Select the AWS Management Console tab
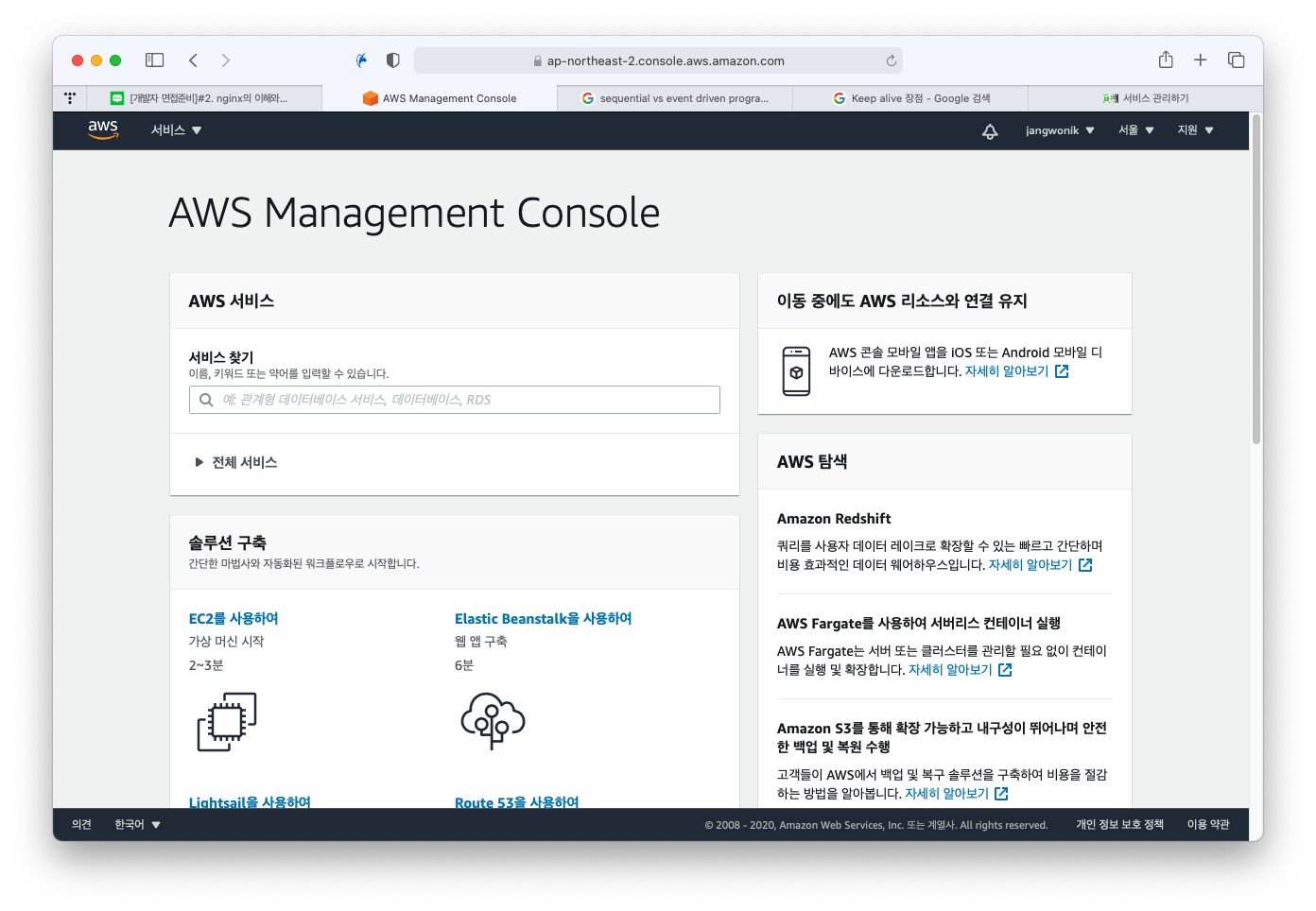Screen dimensions: 1316x911 (x=440, y=98)
